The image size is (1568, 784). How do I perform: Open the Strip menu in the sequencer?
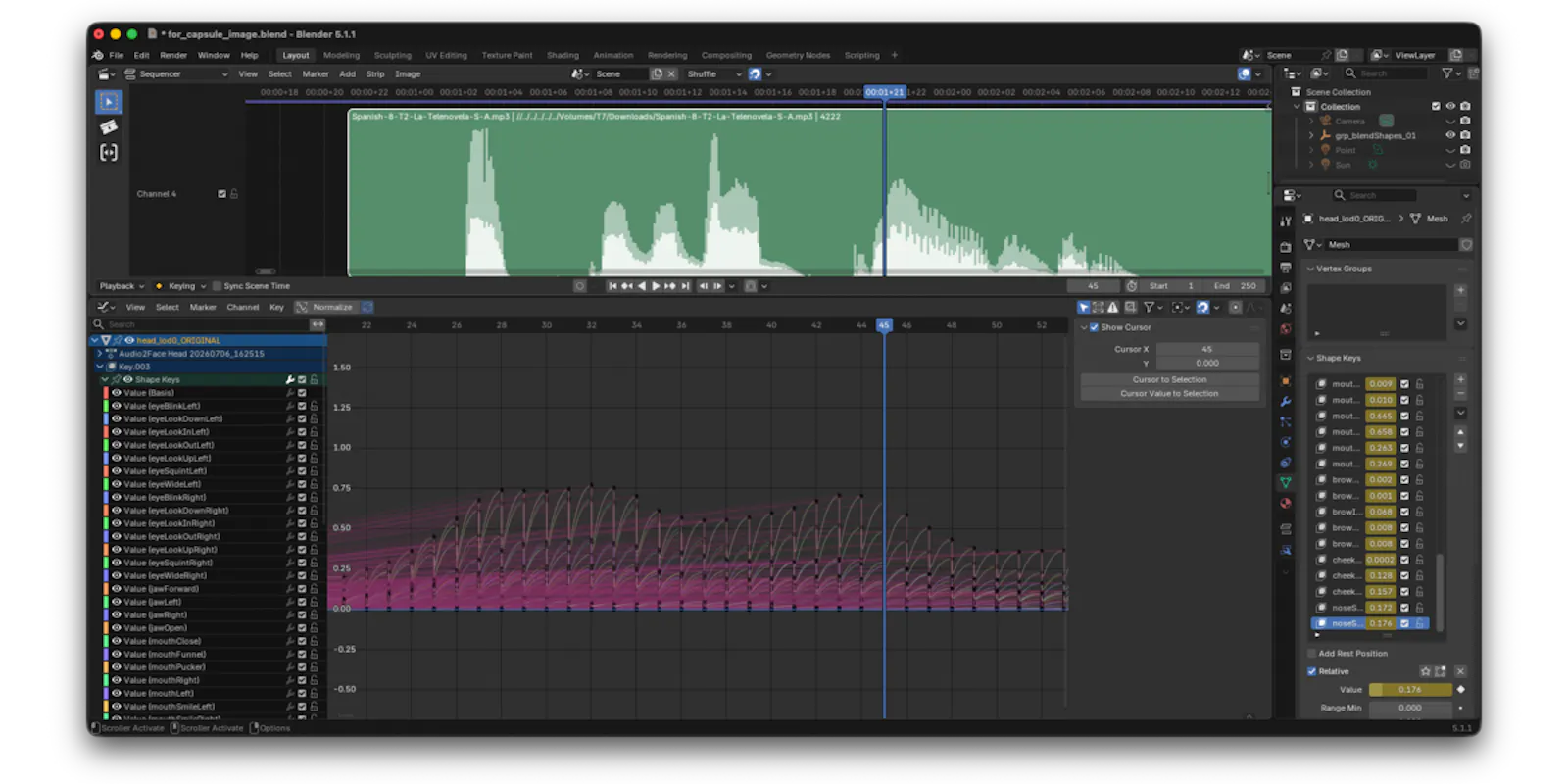point(375,73)
